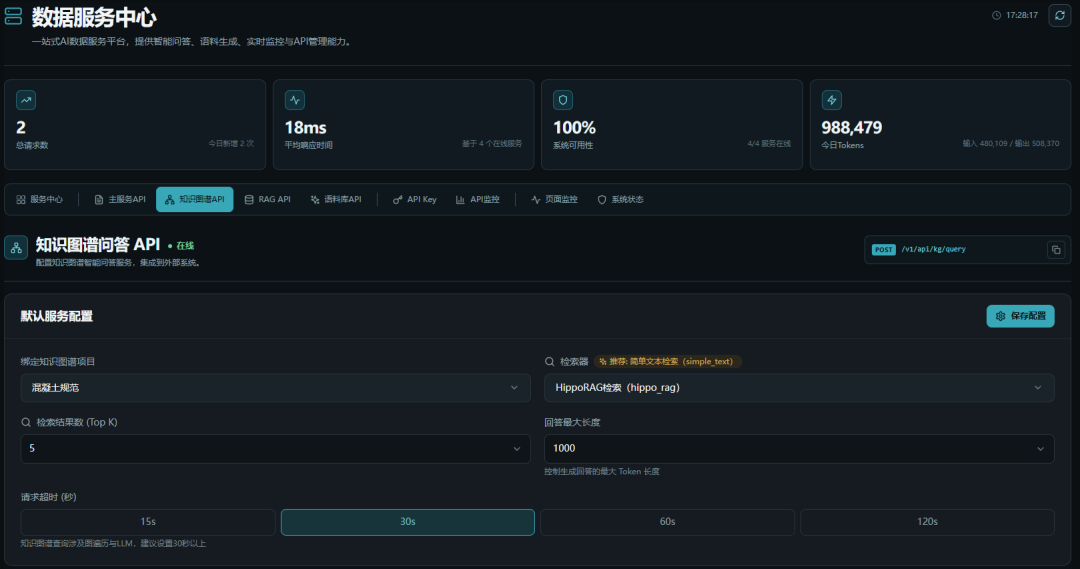Click the clock icon beside 17:28:17
Screen dimensions: 1080x569
coord(996,15)
